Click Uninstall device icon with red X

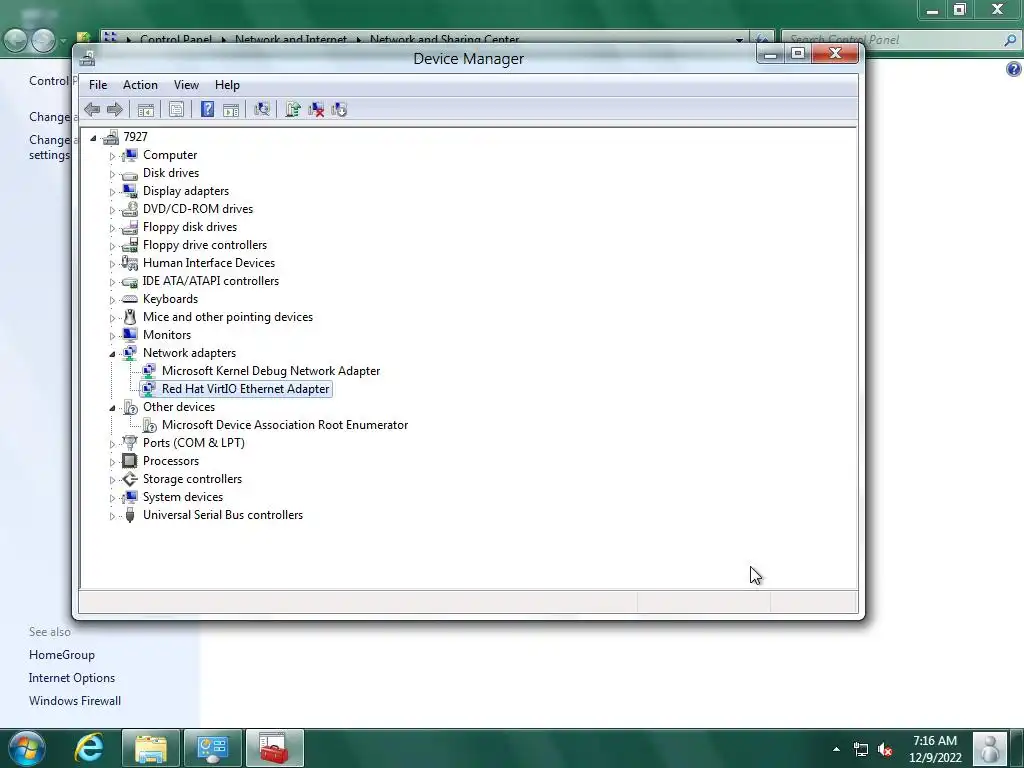[x=316, y=110]
